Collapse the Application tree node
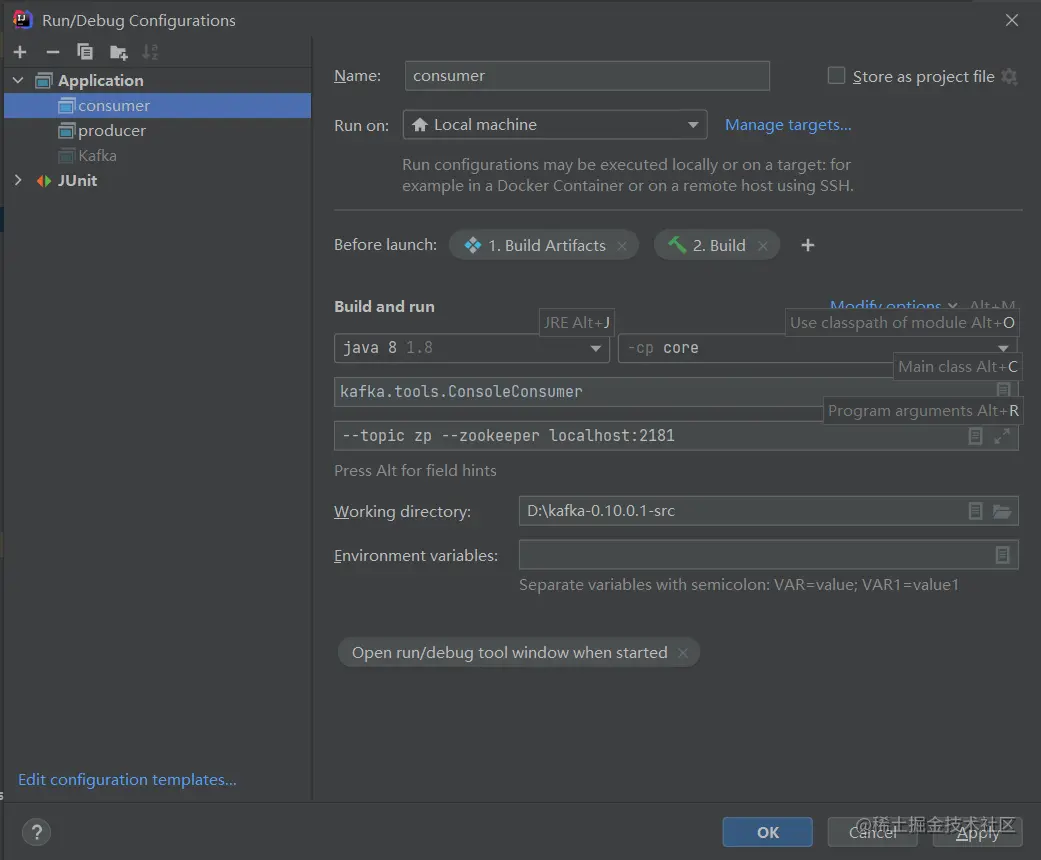This screenshot has width=1041, height=860. 18,80
